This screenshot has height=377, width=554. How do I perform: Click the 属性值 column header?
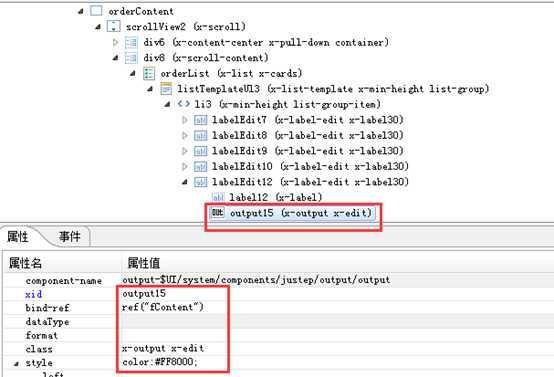(143, 263)
